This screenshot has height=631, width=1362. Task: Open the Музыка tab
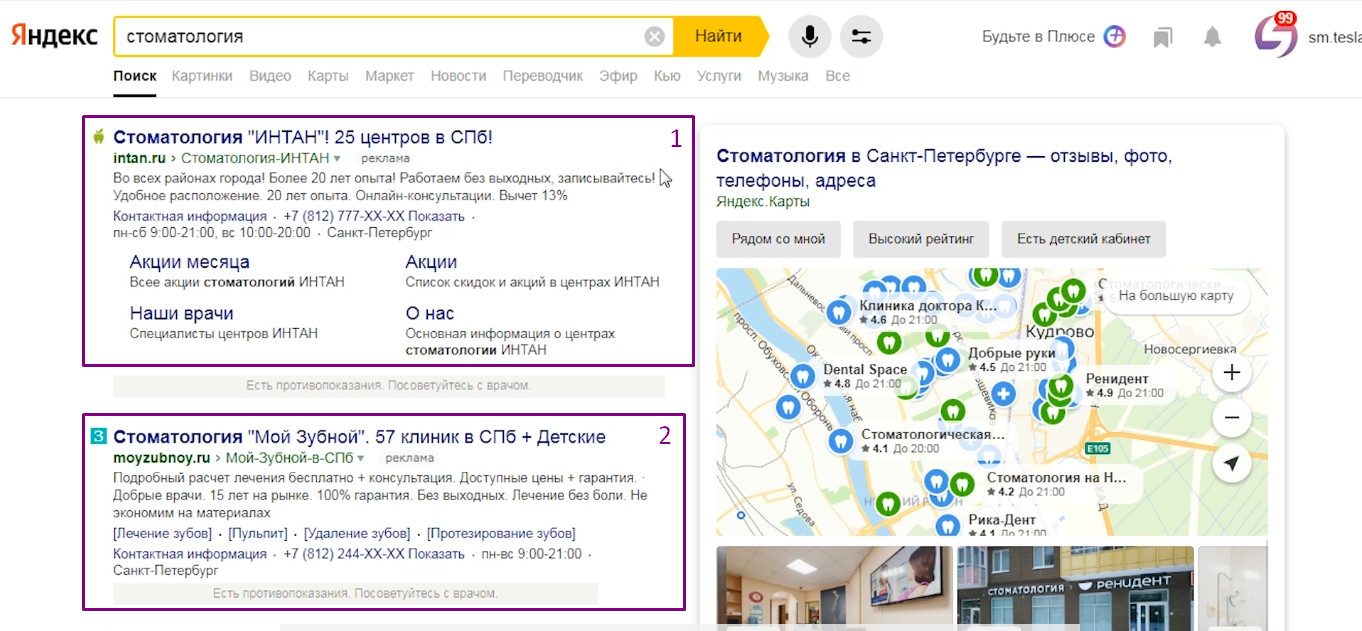click(783, 76)
